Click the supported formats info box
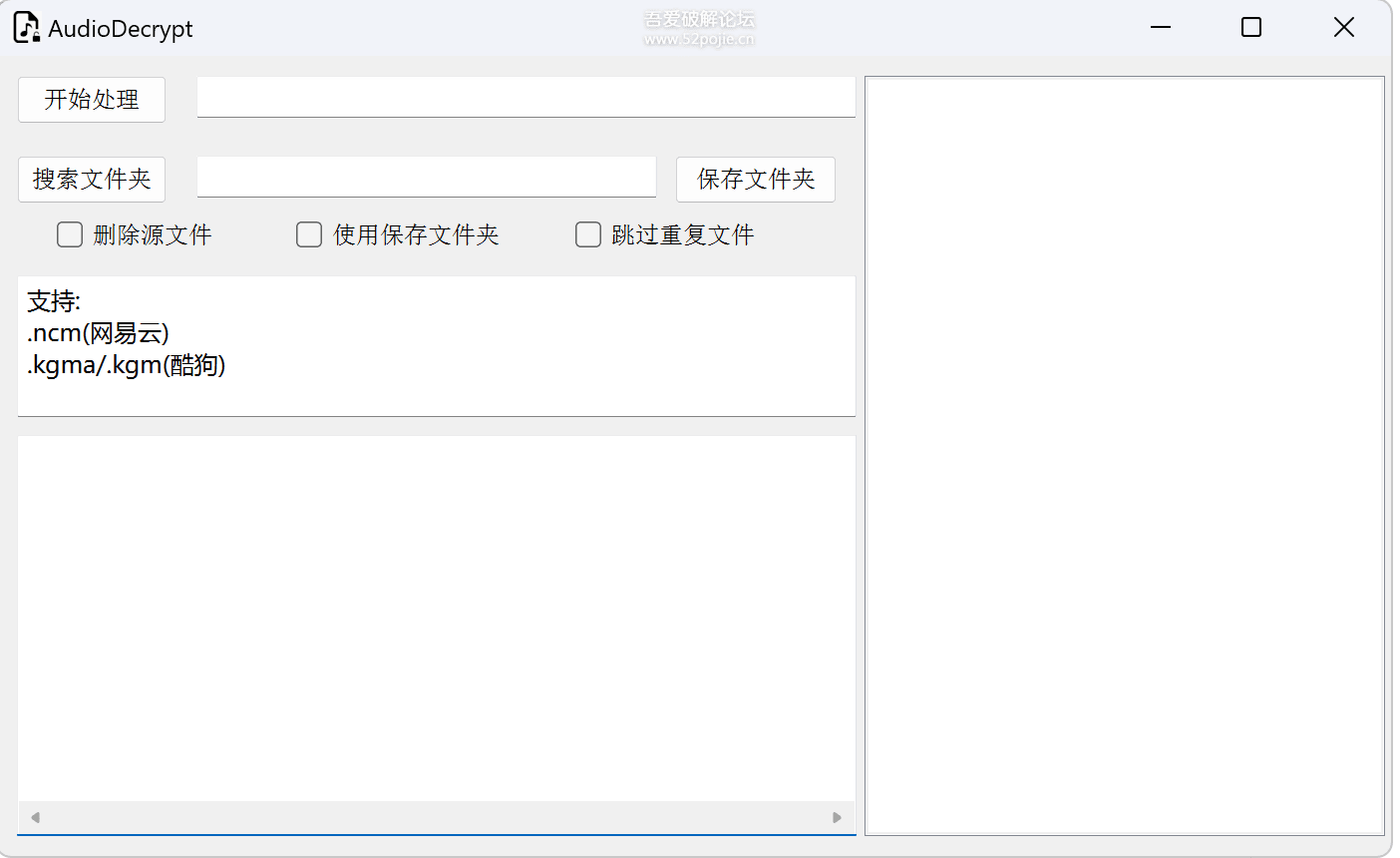The image size is (1400, 858). [436, 346]
